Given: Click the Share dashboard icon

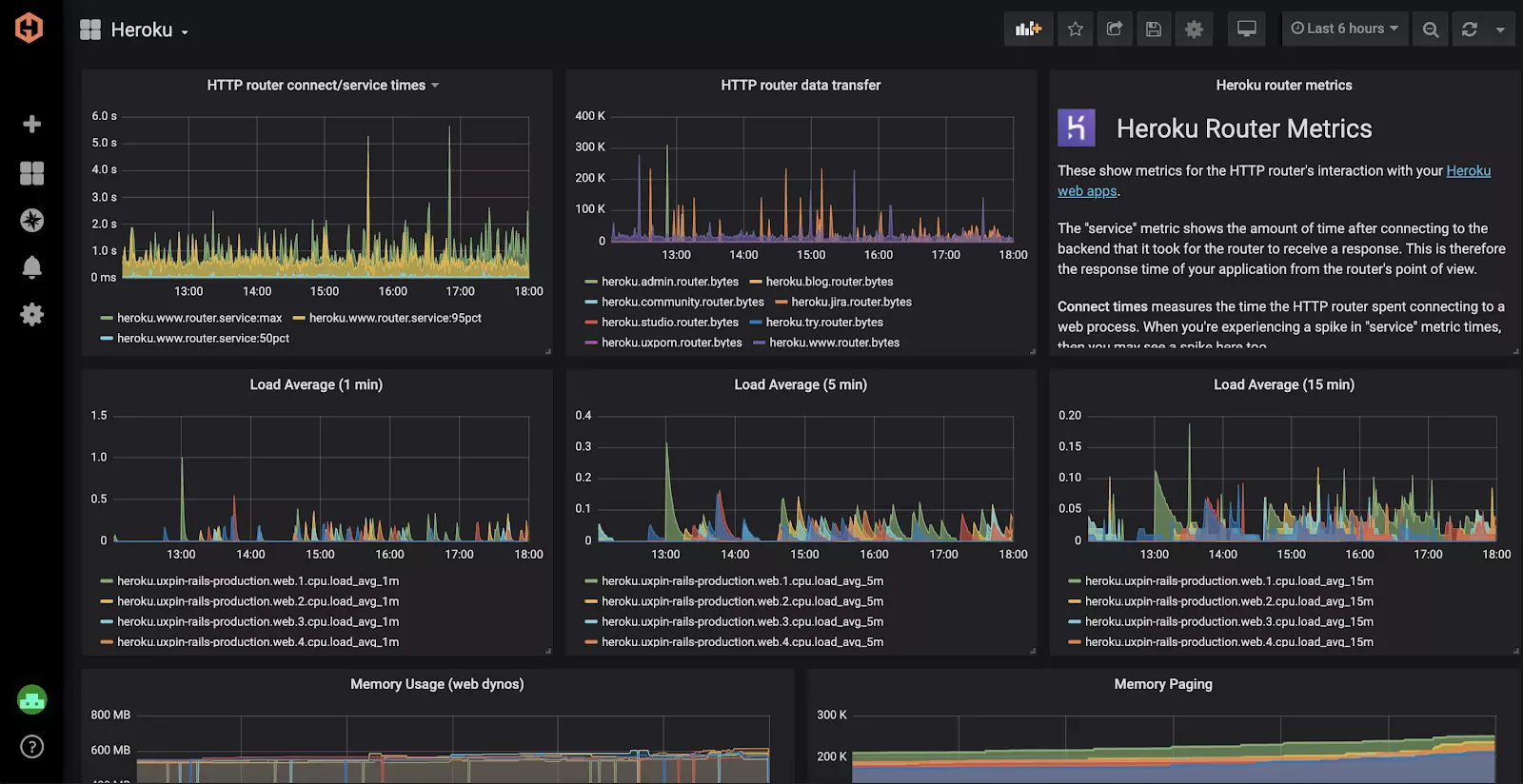Looking at the screenshot, I should (x=1115, y=29).
